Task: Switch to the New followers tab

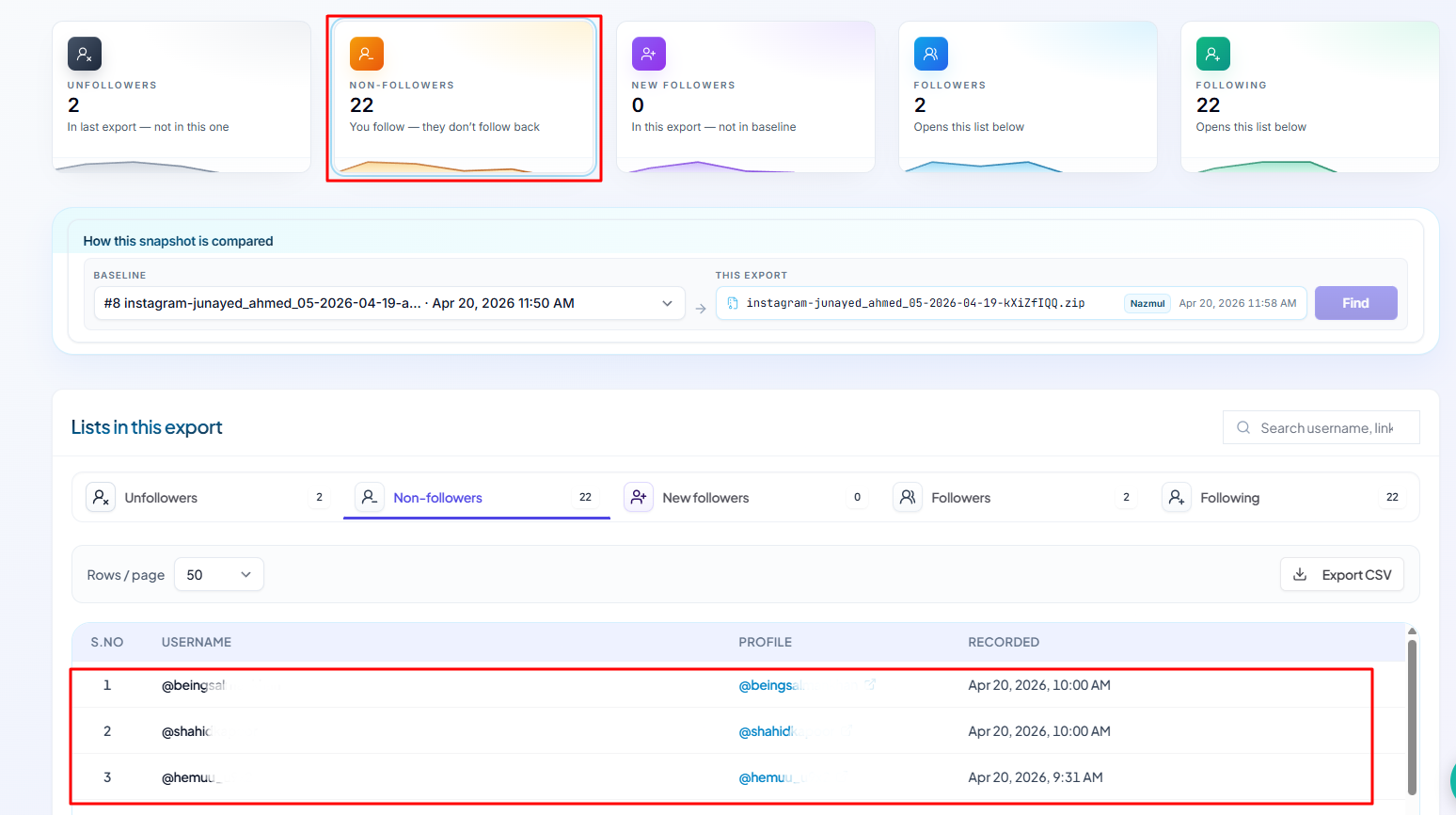Action: 745,497
